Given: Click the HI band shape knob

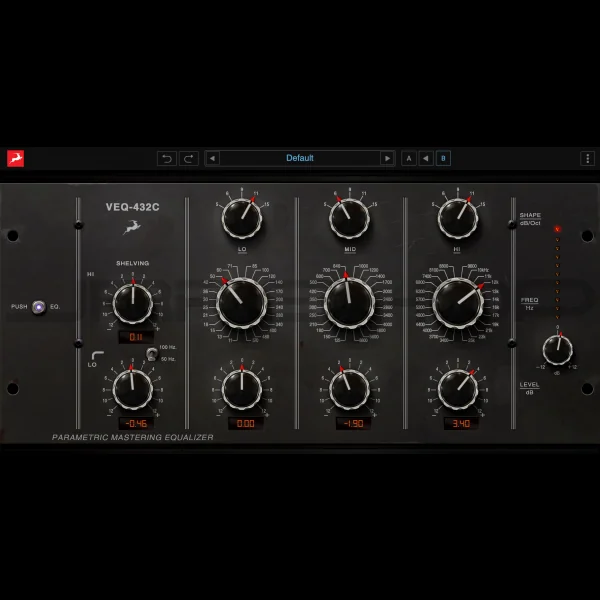Looking at the screenshot, I should [458, 219].
